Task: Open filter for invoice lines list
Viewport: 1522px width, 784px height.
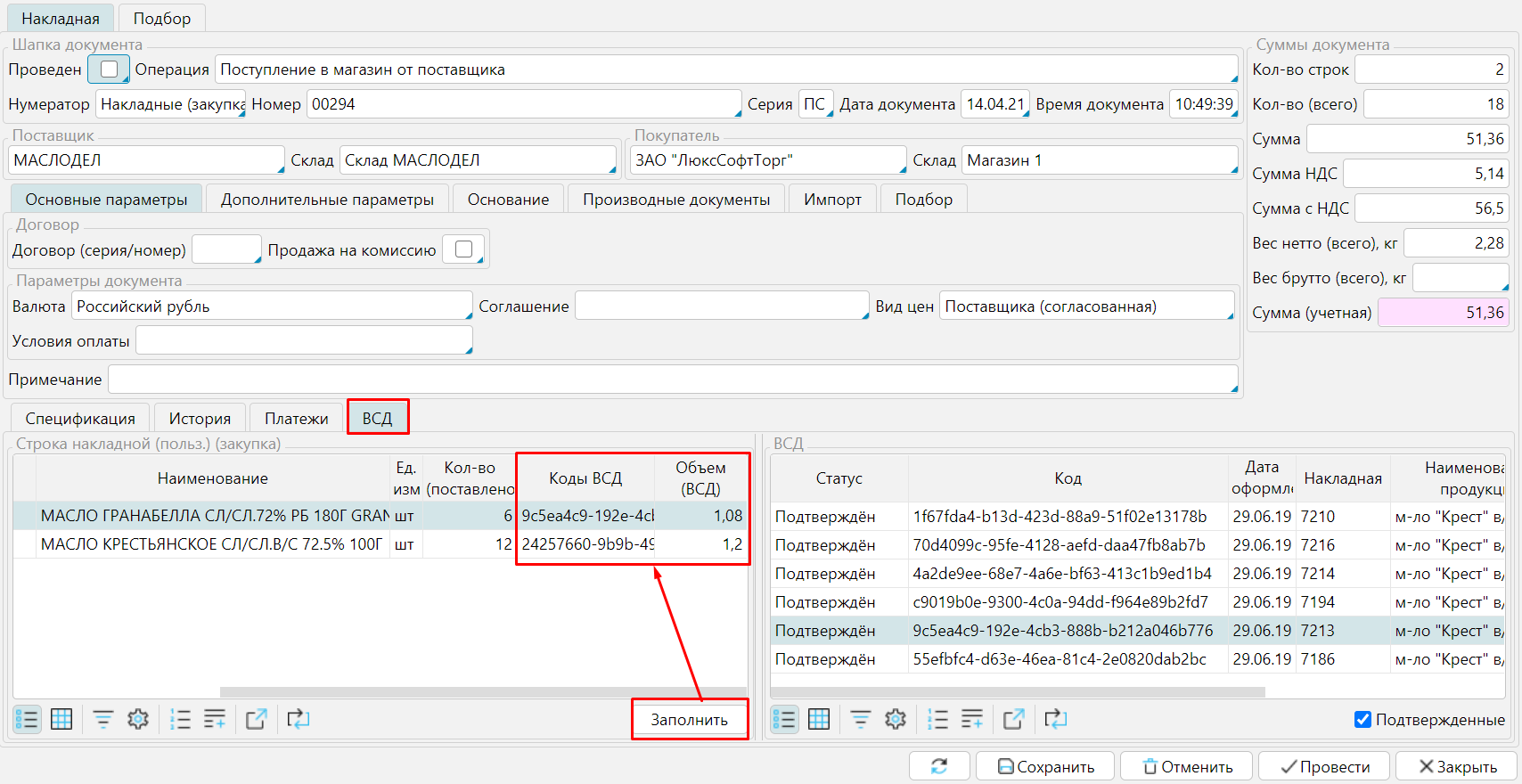Action: pyautogui.click(x=103, y=719)
